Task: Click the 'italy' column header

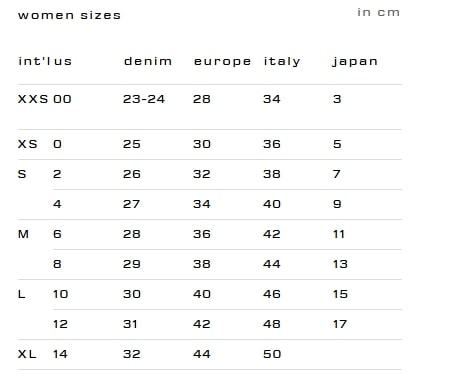Action: point(282,62)
